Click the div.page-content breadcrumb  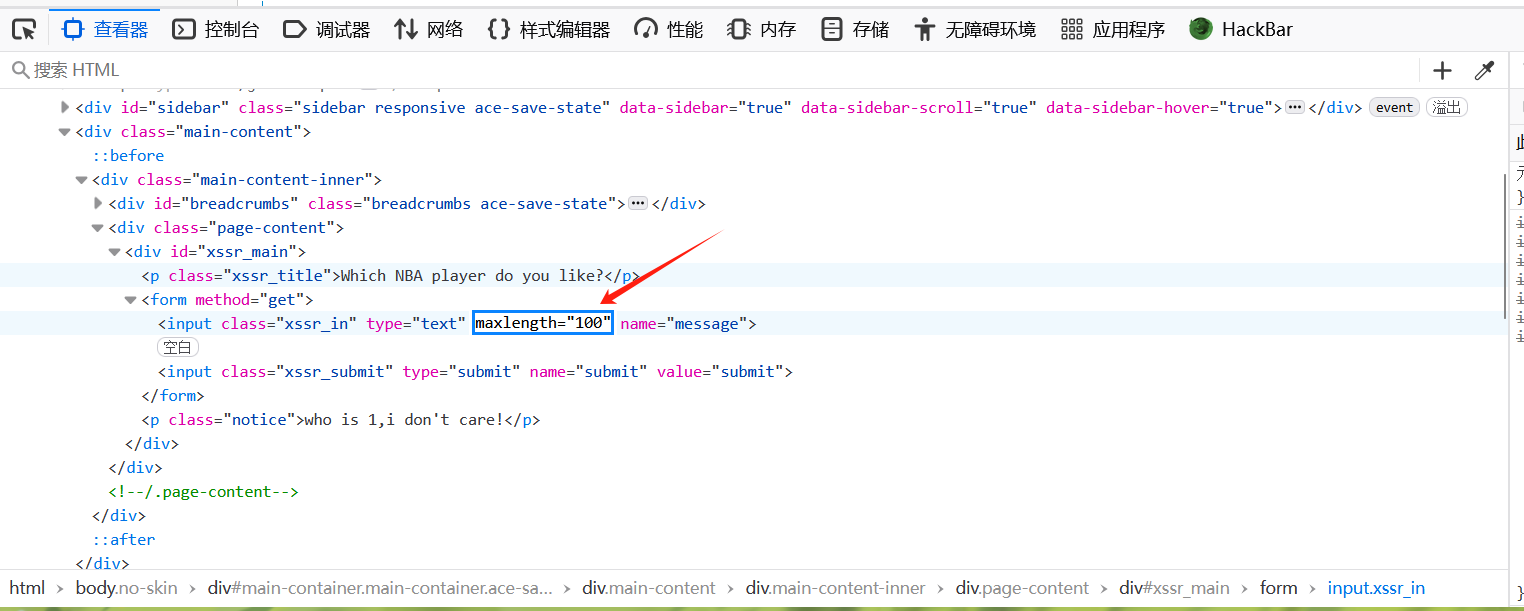1022,588
